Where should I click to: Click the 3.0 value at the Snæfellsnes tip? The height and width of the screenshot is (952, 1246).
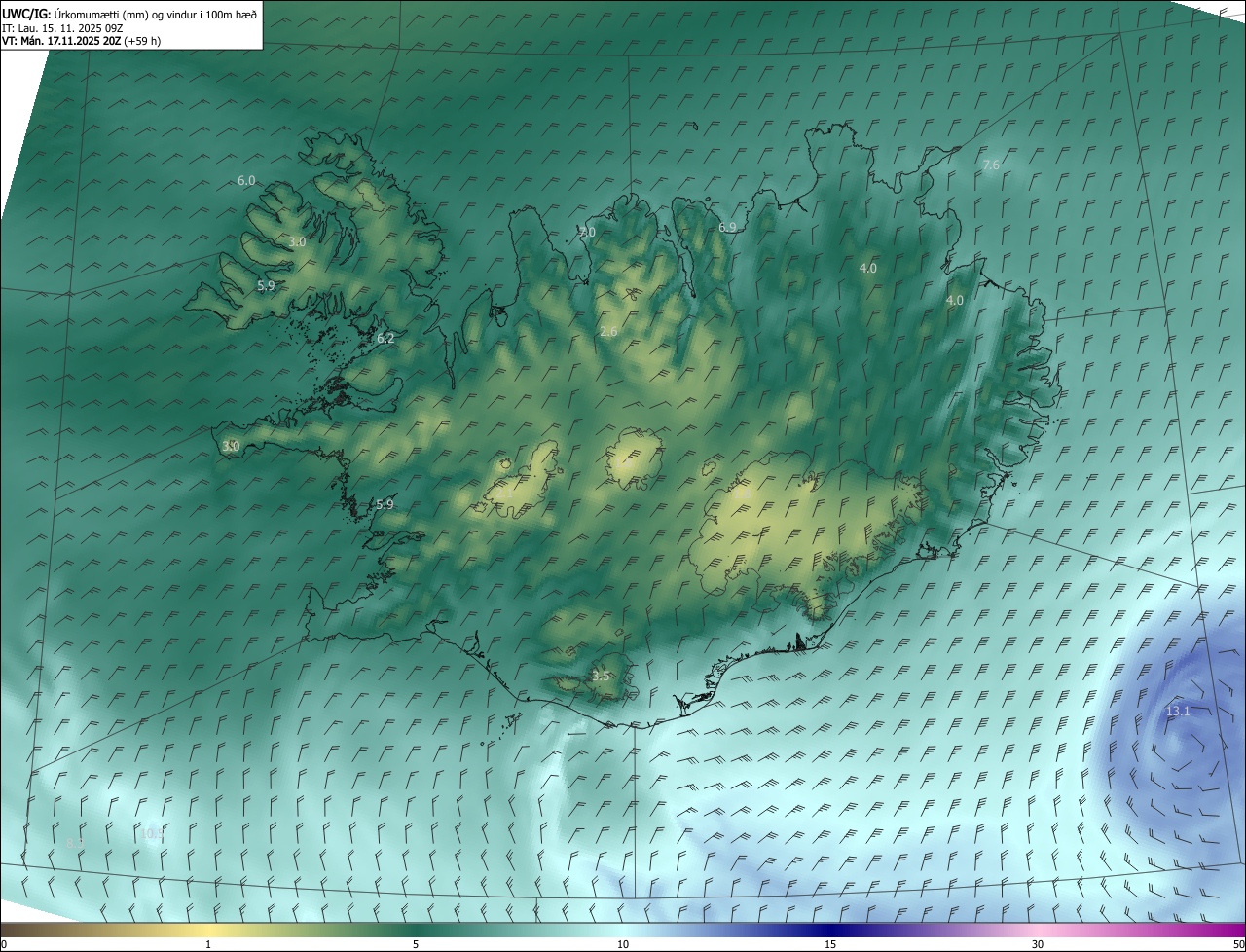click(x=231, y=447)
